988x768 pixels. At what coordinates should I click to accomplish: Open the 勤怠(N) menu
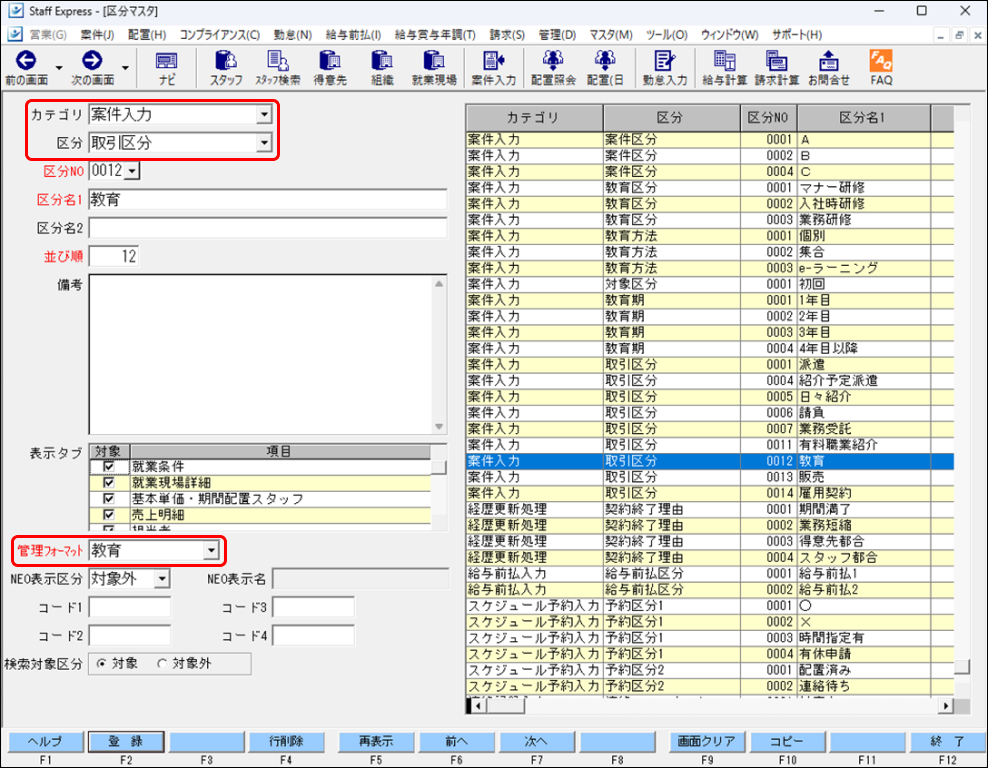(x=292, y=35)
